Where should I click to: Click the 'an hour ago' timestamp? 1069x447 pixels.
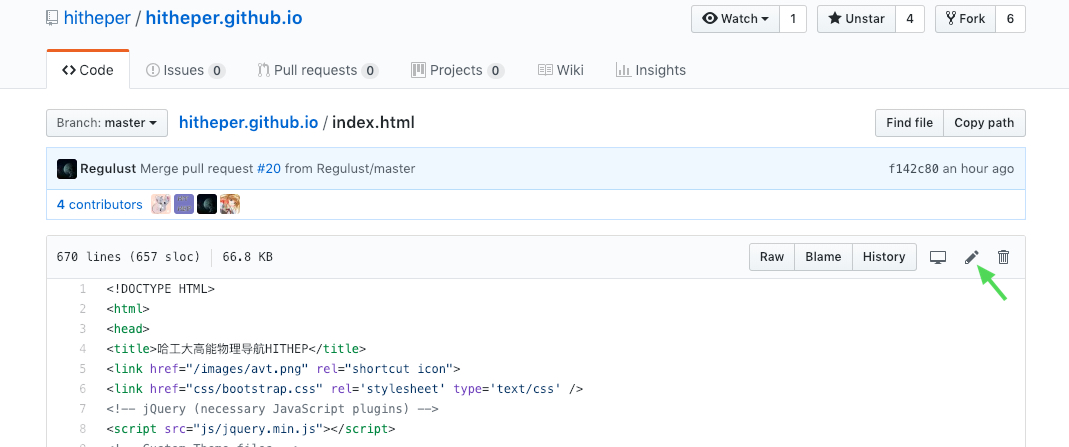[x=978, y=169]
